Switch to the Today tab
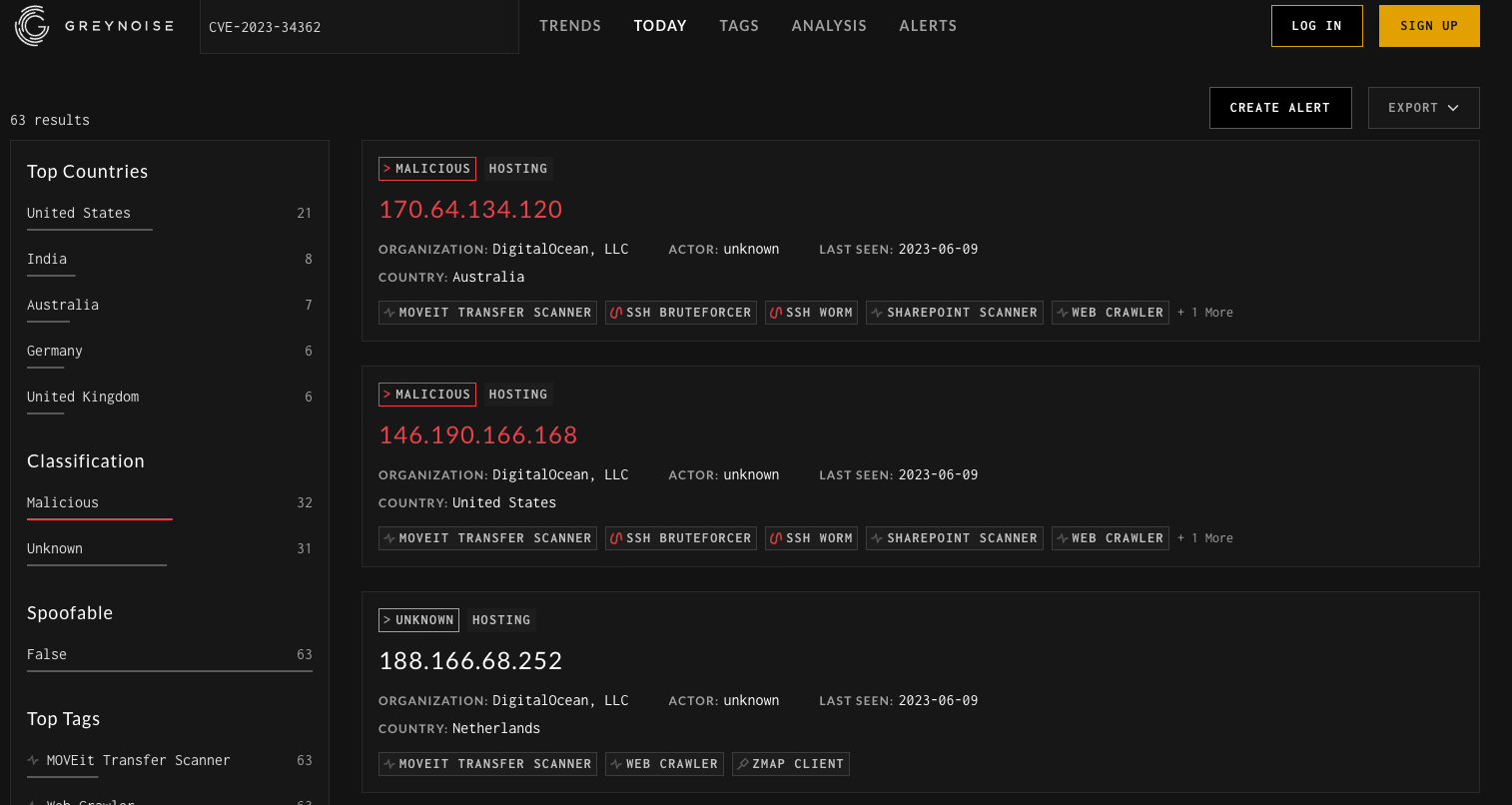The image size is (1512, 805). click(x=660, y=26)
